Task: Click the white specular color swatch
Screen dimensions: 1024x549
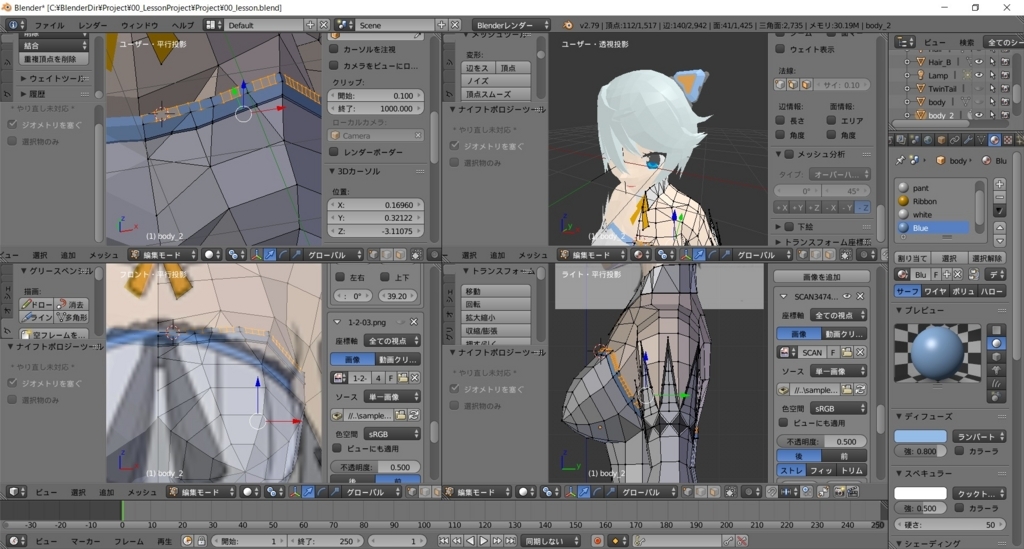Action: point(920,494)
